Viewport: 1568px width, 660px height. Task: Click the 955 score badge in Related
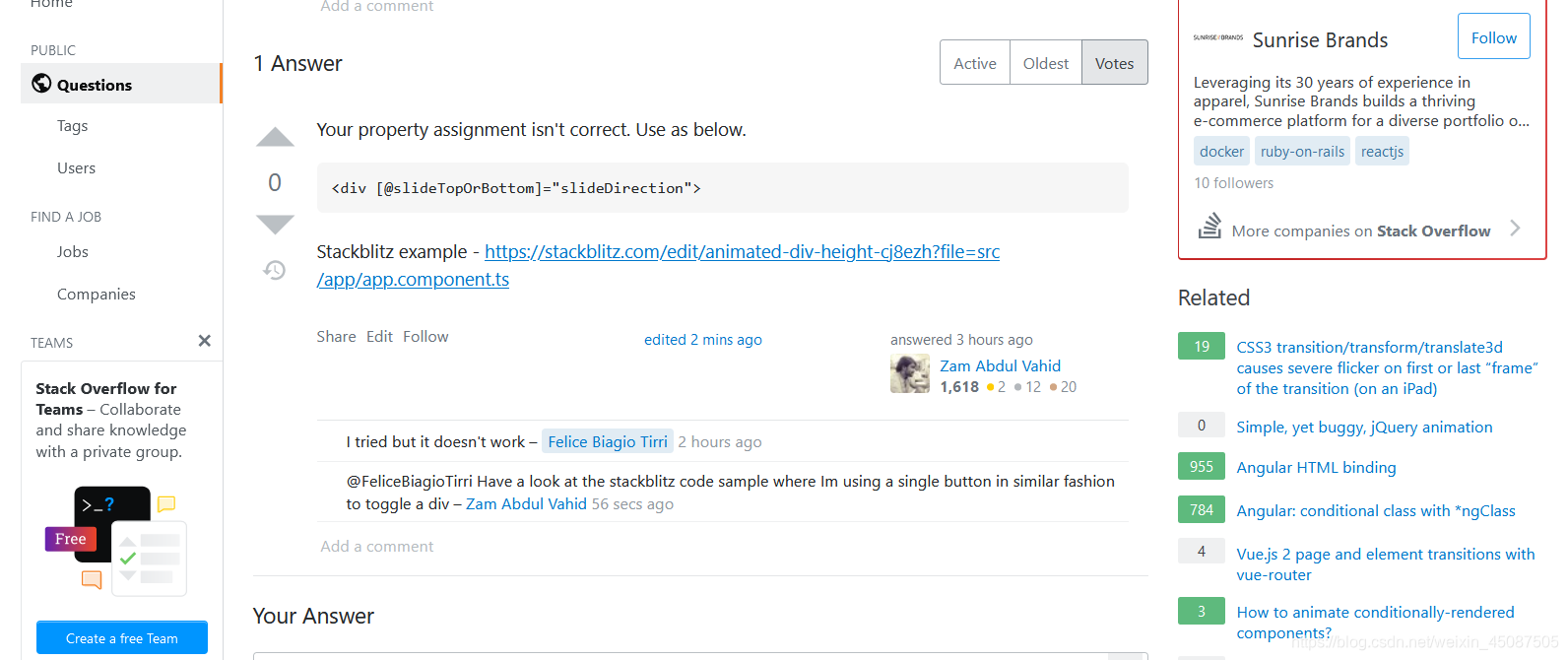pos(1202,467)
